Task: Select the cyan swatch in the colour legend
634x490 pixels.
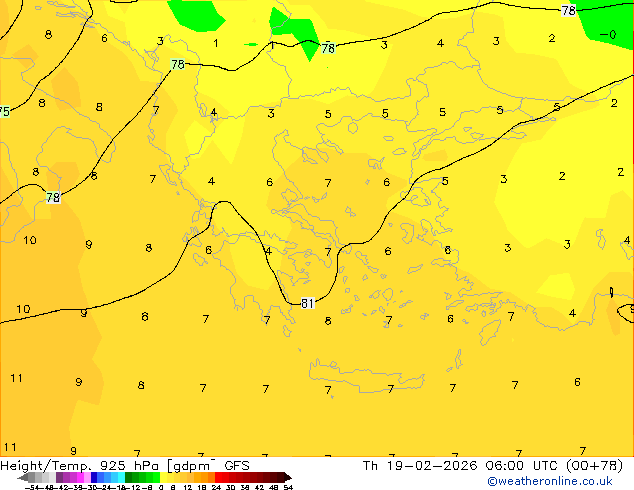Action: pos(121,477)
